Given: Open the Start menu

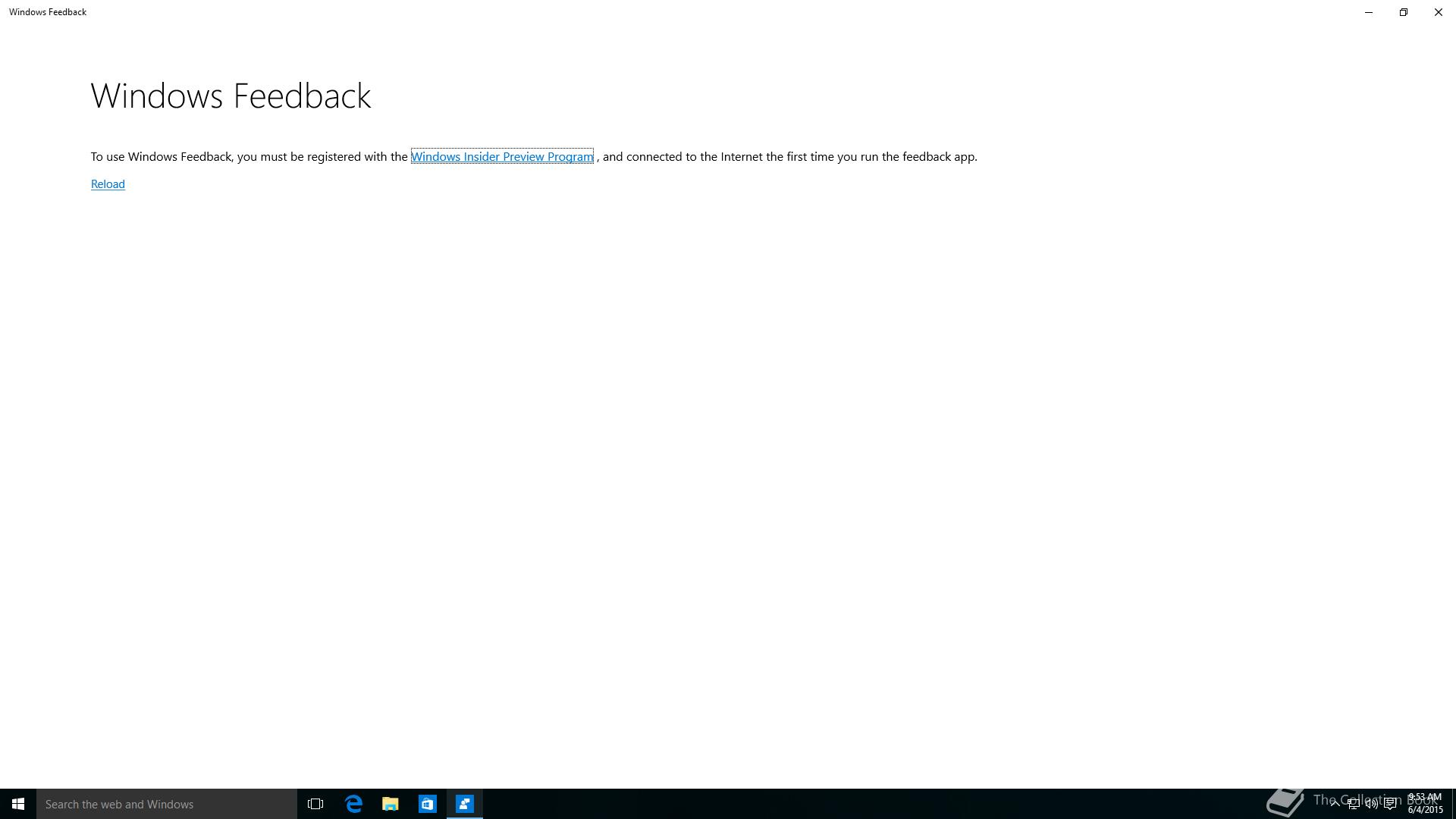Looking at the screenshot, I should (18, 804).
